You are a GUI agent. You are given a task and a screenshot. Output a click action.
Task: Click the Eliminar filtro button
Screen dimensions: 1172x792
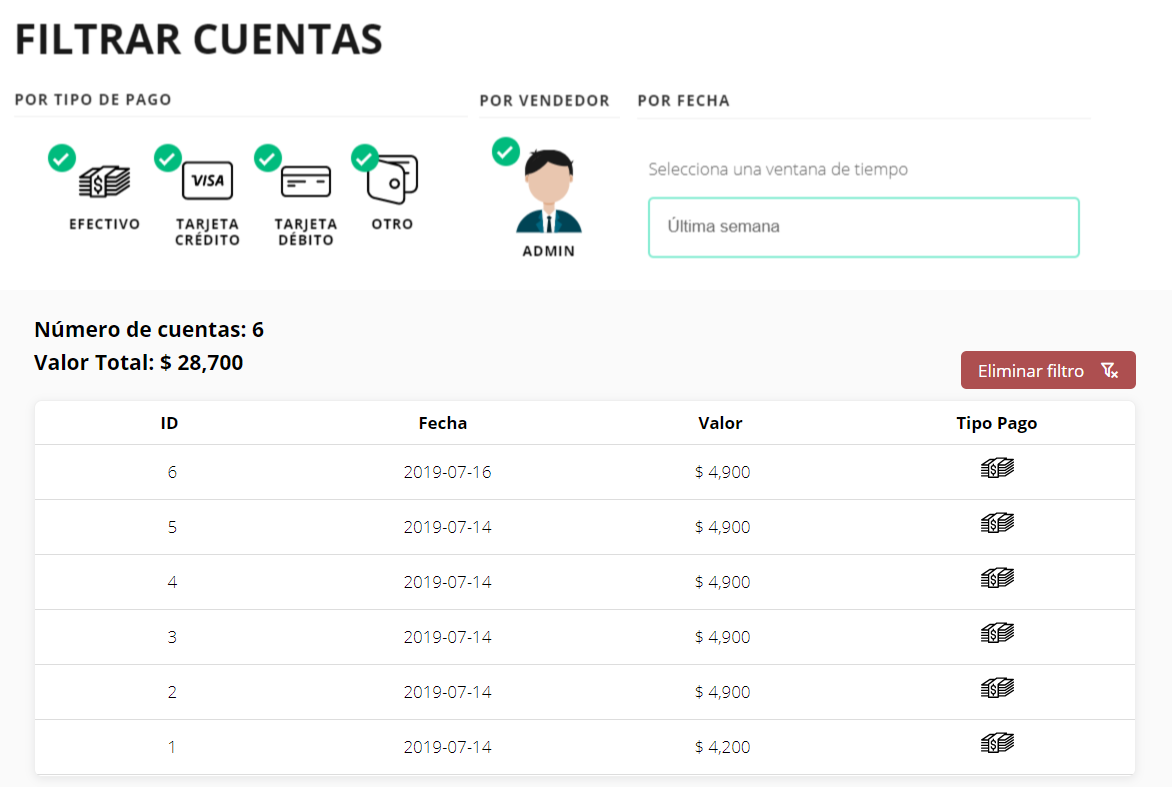tap(1048, 370)
